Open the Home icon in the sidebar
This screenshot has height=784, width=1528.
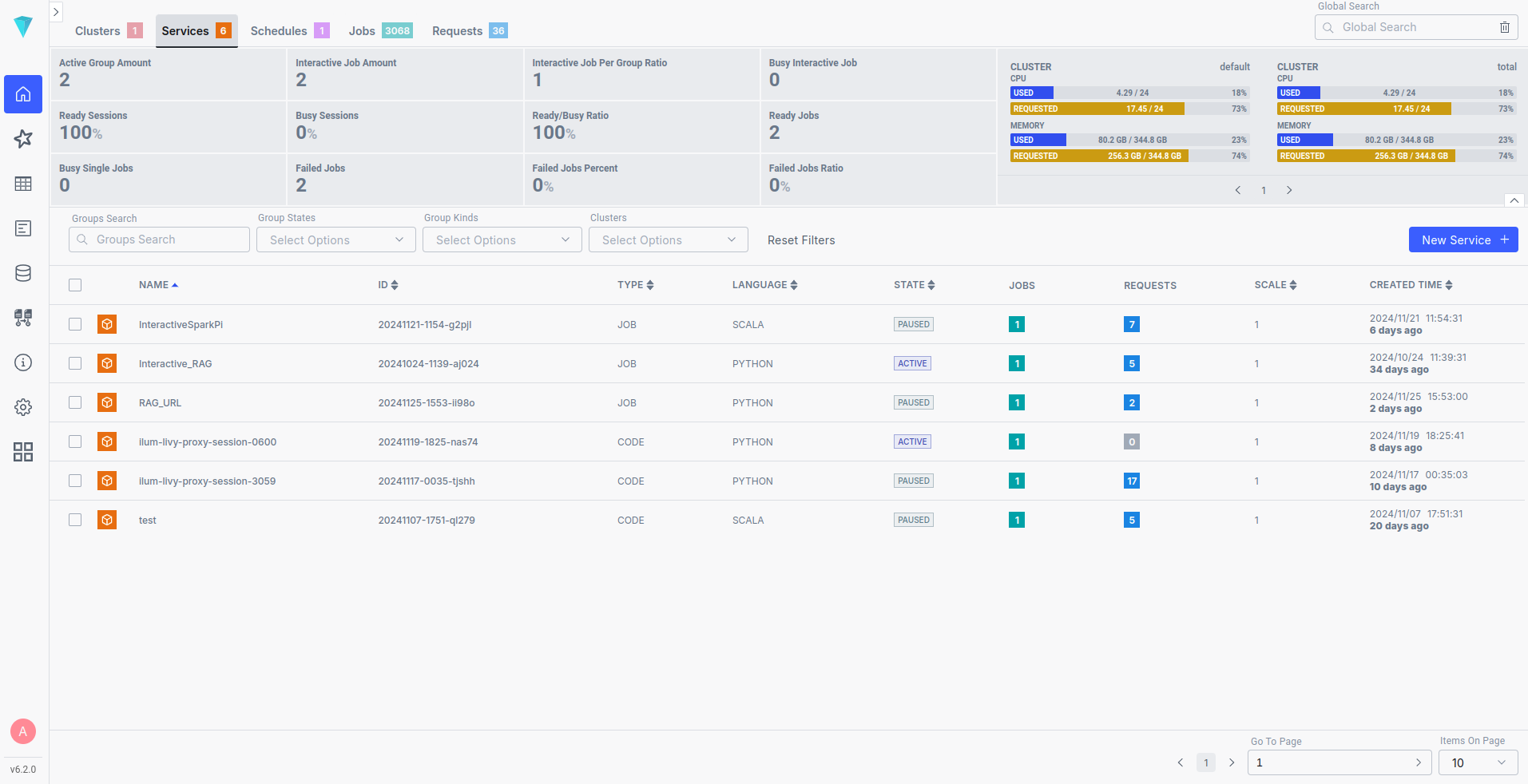(23, 94)
